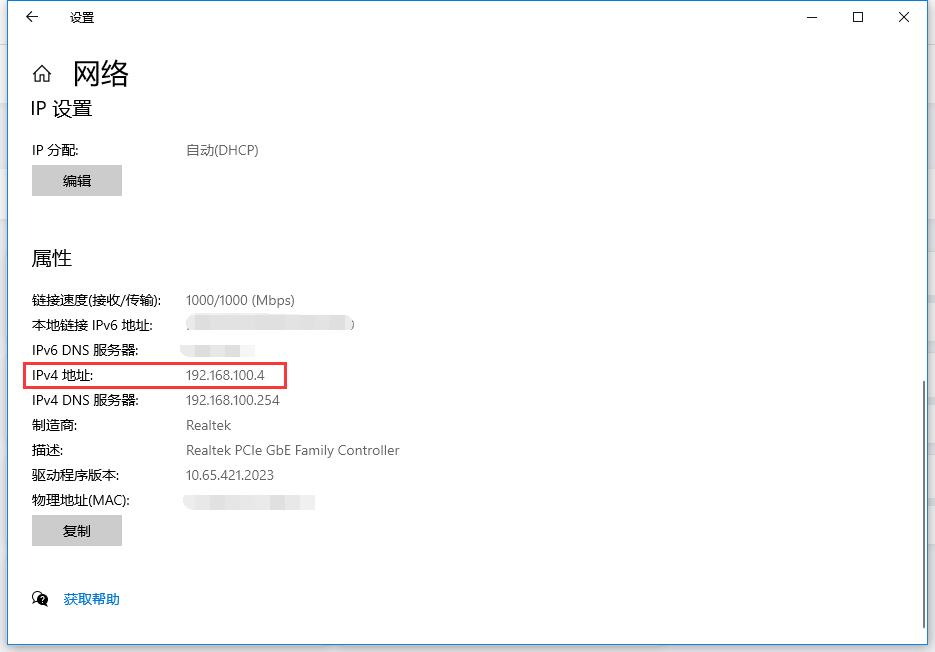Click the get help chat icon
Image resolution: width=935 pixels, height=652 pixels.
point(40,599)
